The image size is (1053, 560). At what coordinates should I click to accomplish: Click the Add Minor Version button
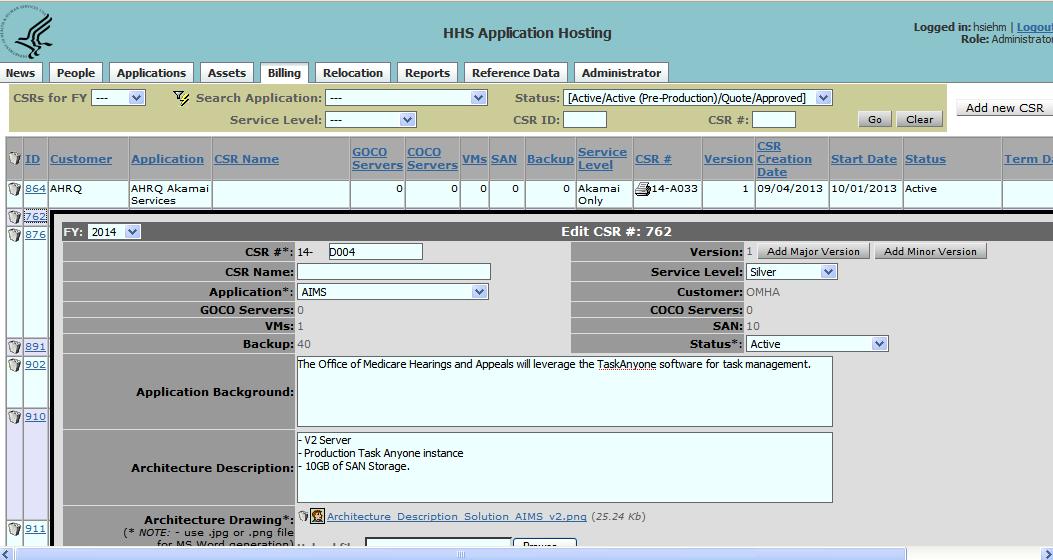(x=930, y=252)
